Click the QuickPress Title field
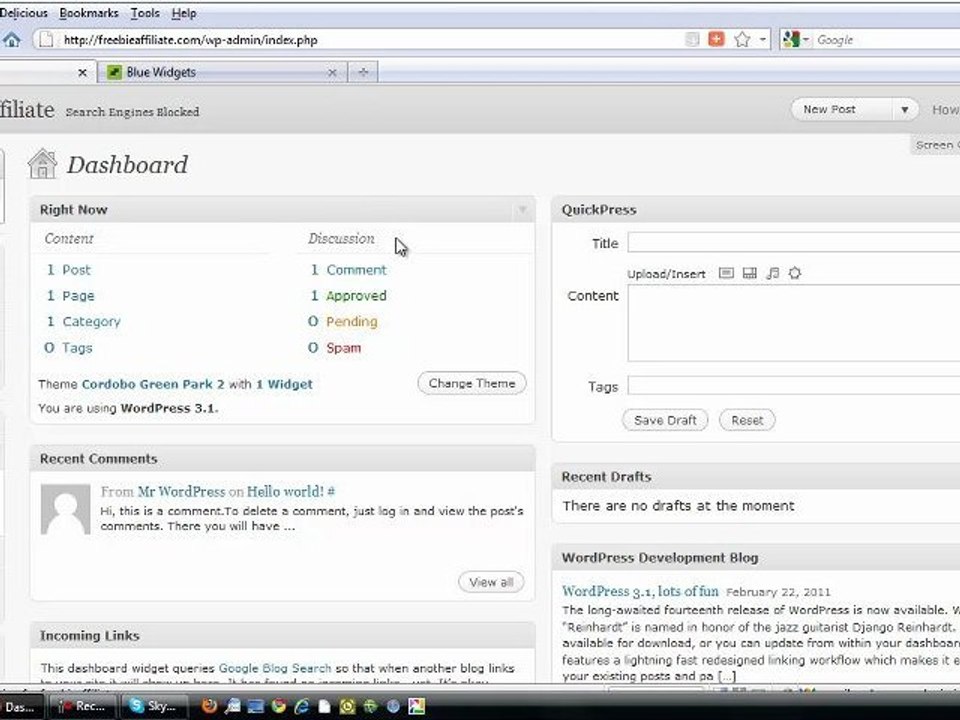 793,242
